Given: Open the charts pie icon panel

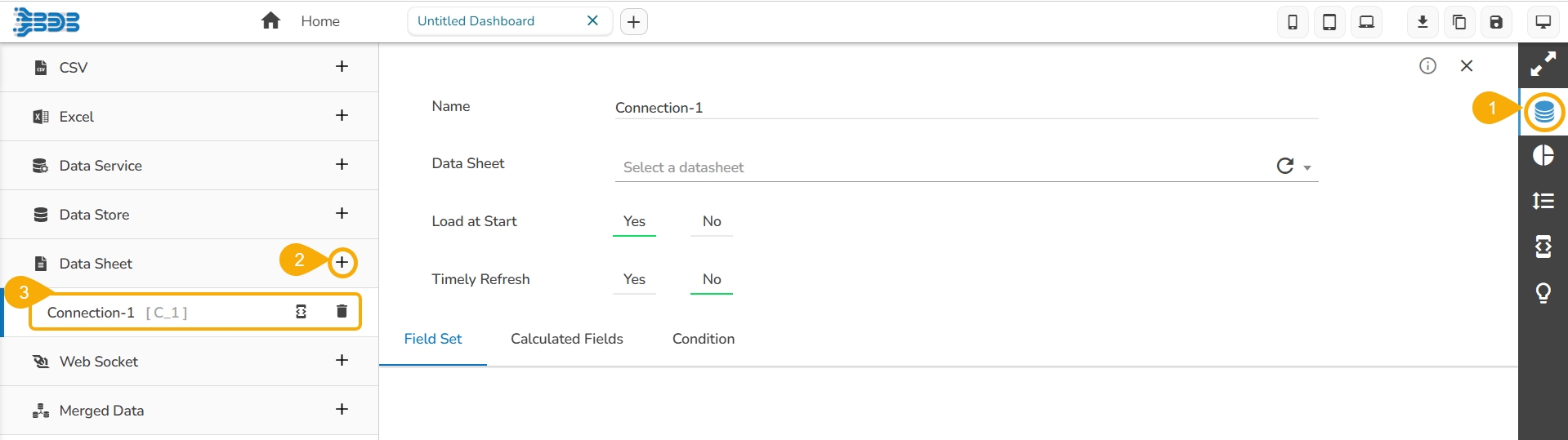Looking at the screenshot, I should point(1543,155).
